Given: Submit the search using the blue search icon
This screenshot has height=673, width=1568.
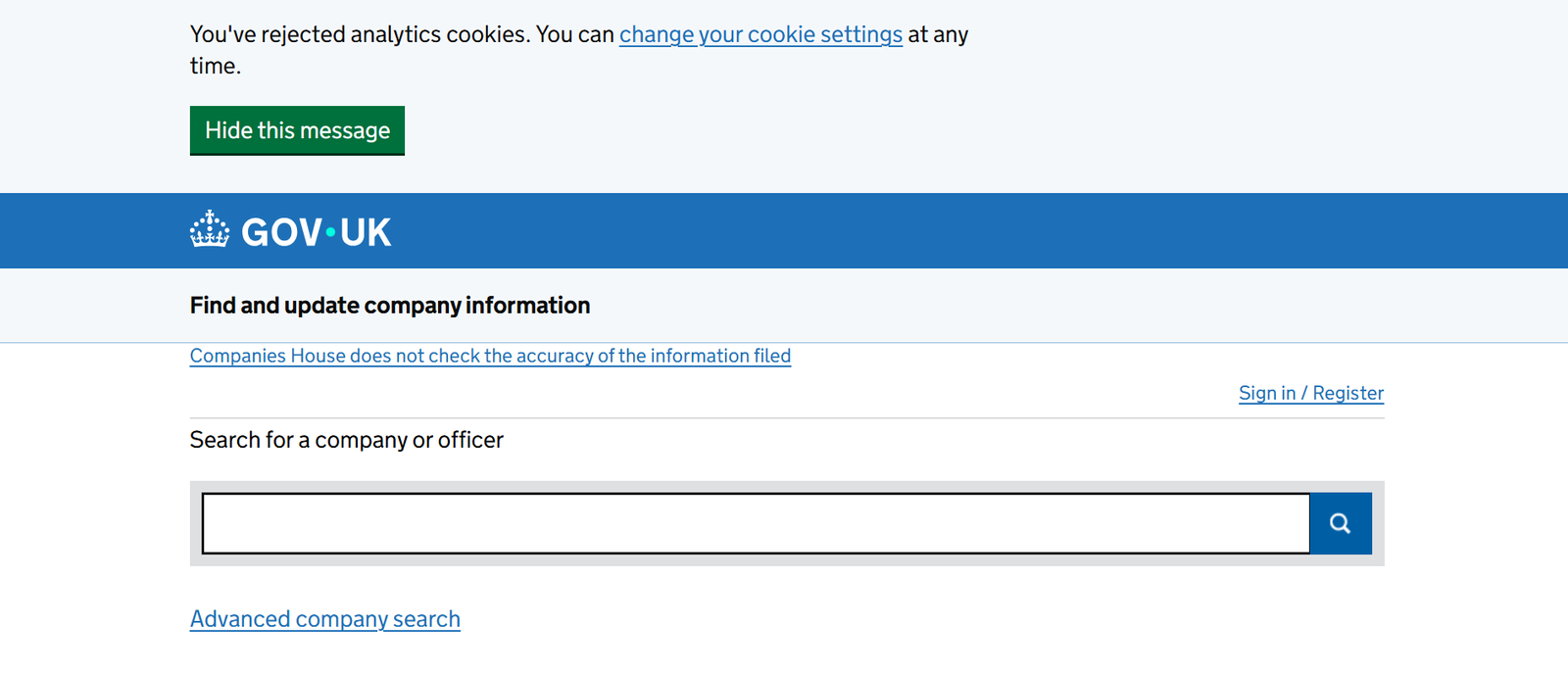Looking at the screenshot, I should [x=1340, y=523].
